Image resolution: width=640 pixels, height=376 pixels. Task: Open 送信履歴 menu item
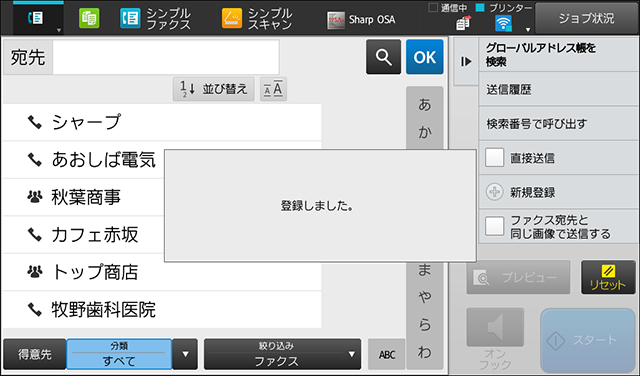558,89
